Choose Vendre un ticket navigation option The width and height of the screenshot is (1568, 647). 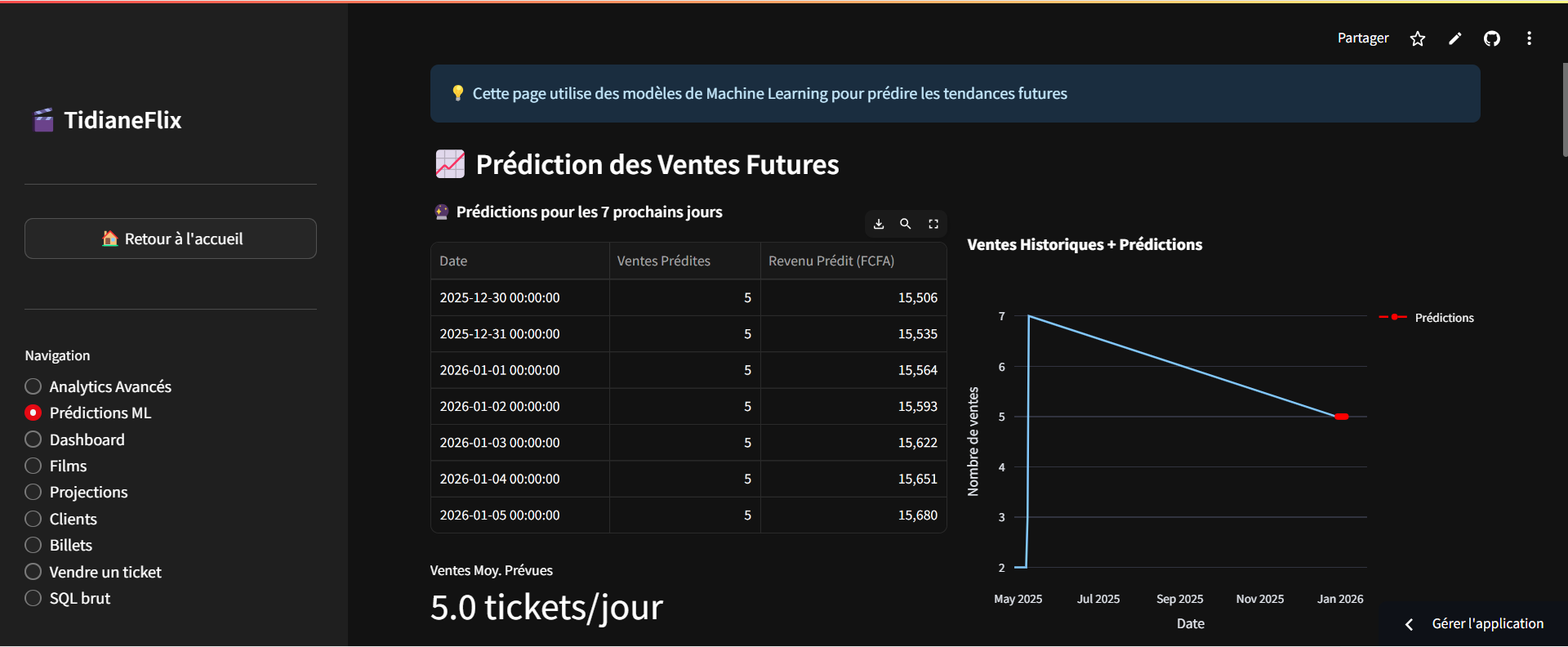coord(33,572)
